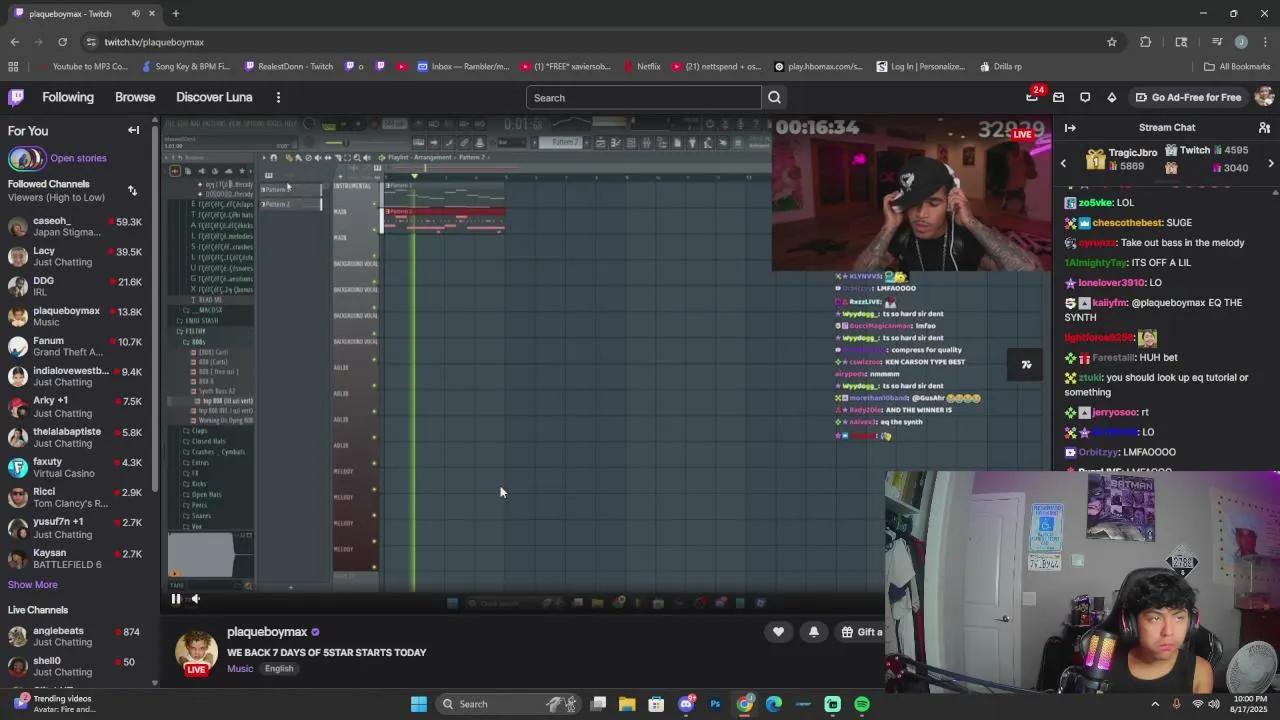Open the Twitch home logo
This screenshot has height=720, width=1280.
[16, 97]
